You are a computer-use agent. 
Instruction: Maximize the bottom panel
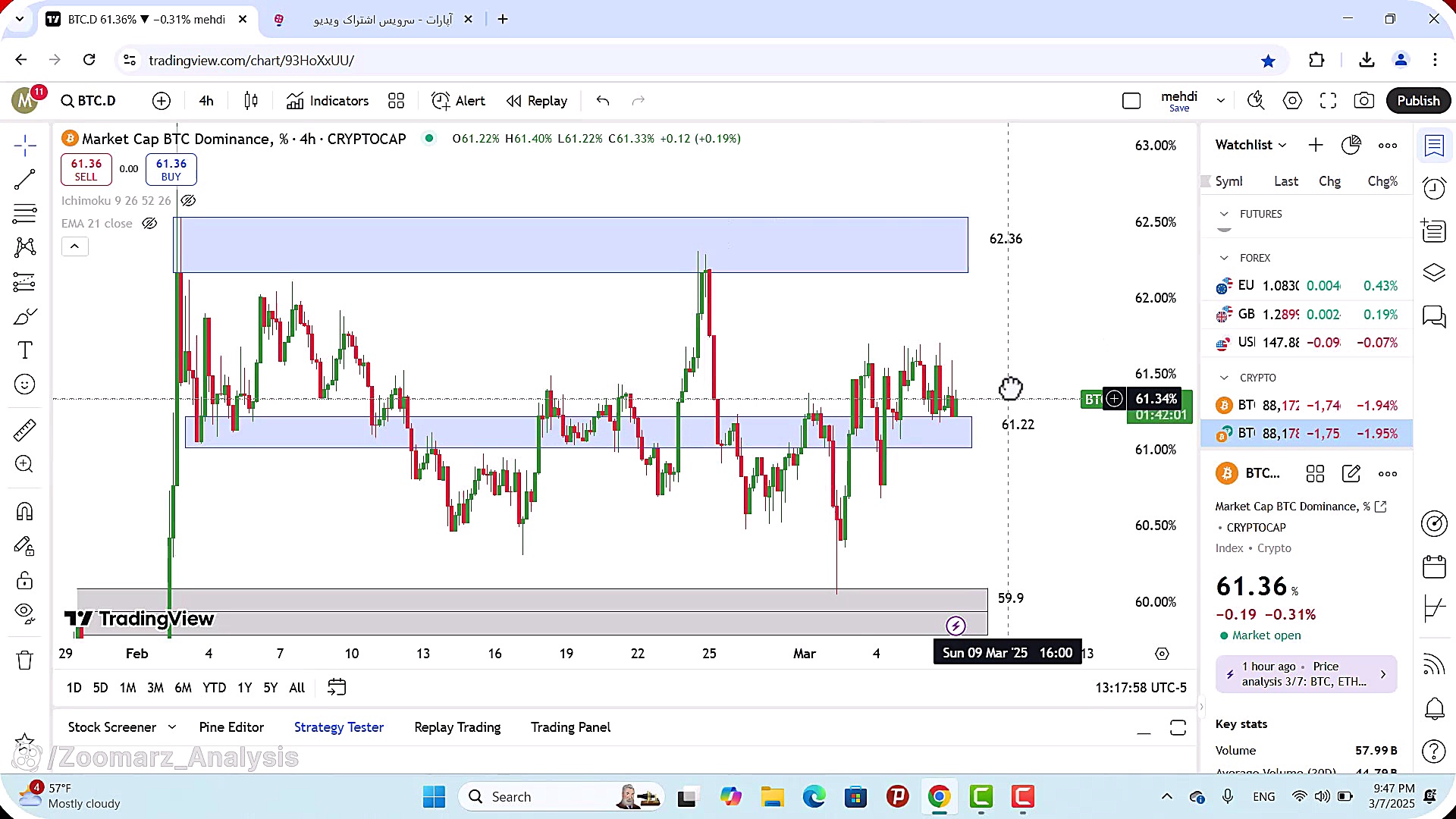(1178, 728)
